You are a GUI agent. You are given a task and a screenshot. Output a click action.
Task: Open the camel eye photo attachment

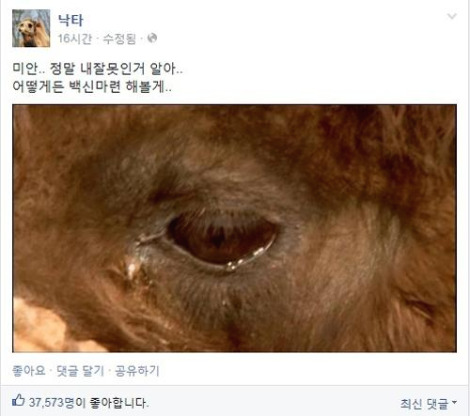point(234,228)
